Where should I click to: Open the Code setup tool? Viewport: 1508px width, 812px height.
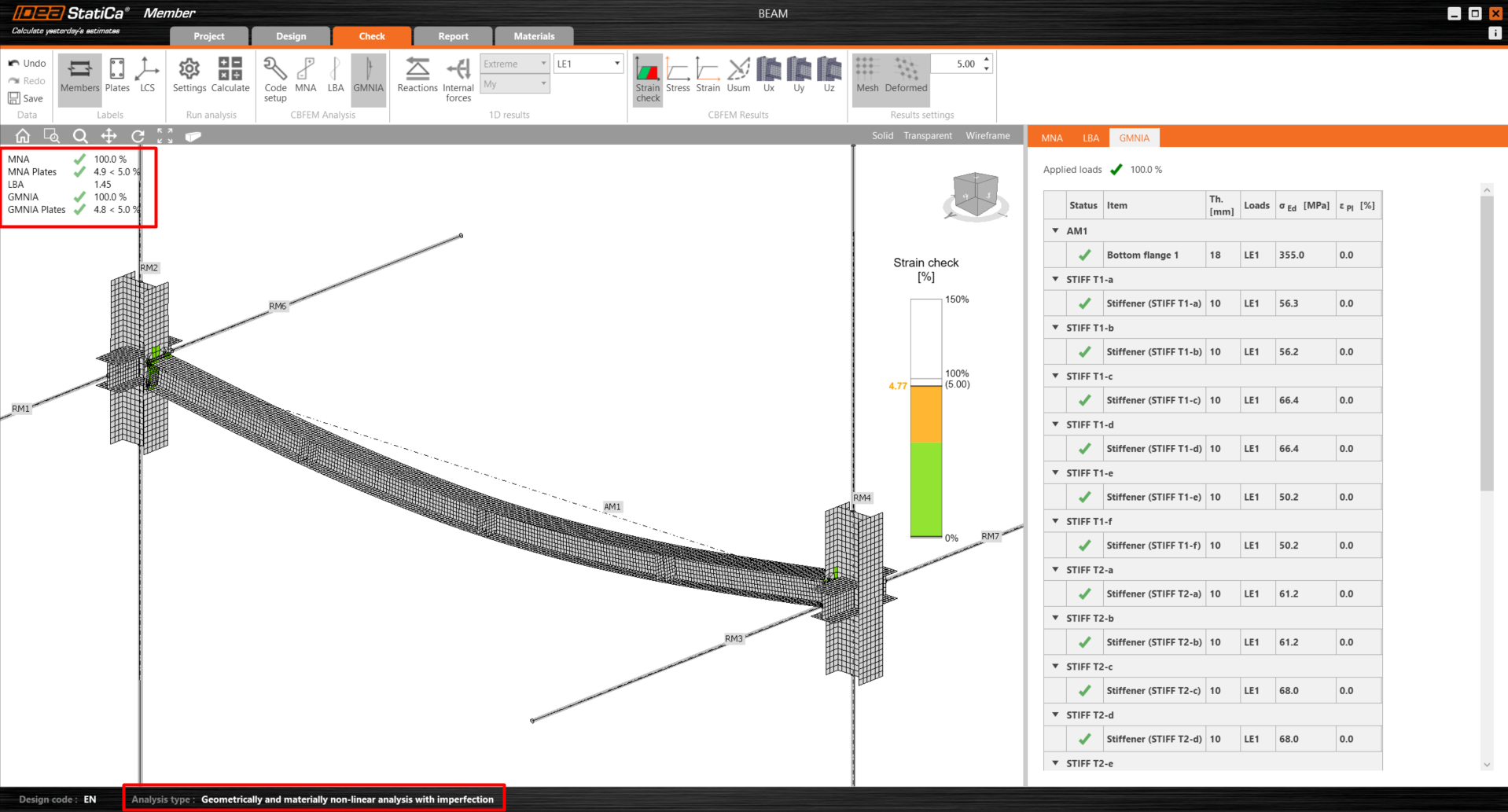coord(275,79)
